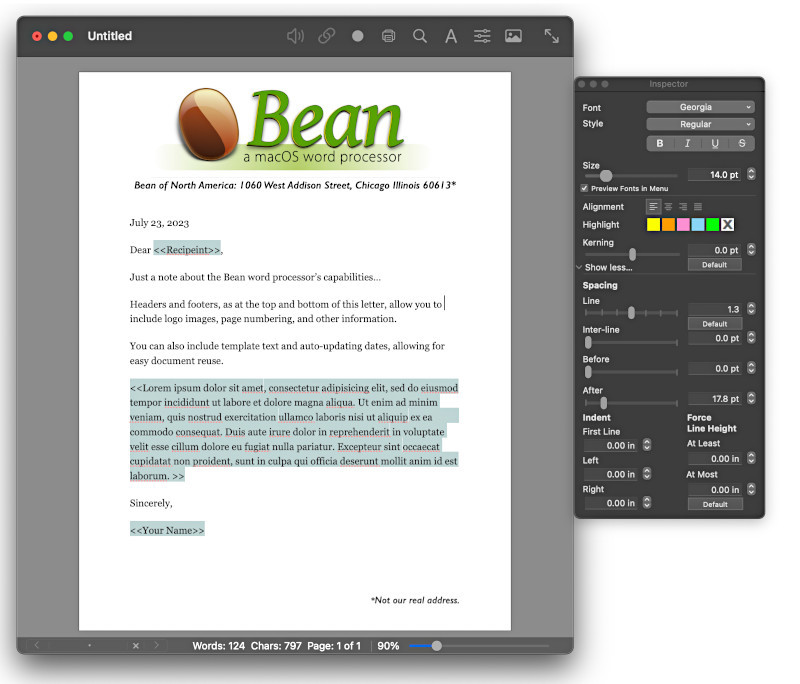Toggle underline with the U button
The height and width of the screenshot is (684, 800).
click(x=715, y=143)
